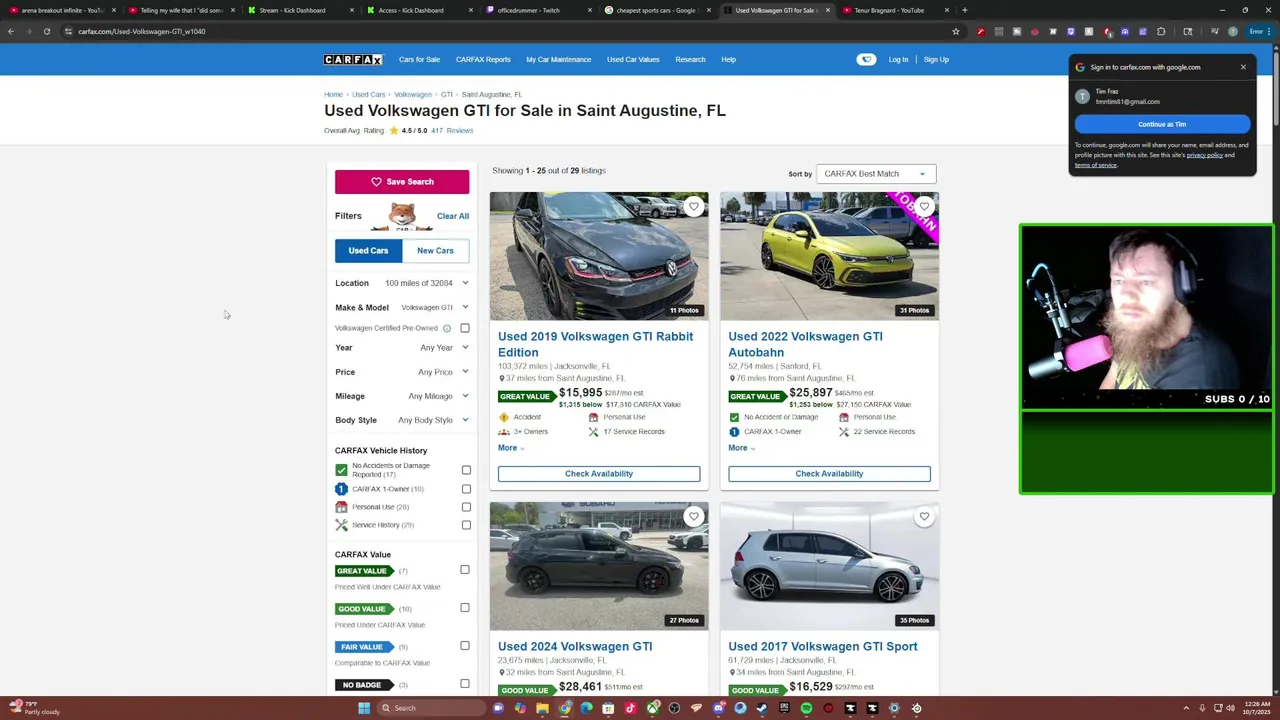Image resolution: width=1280 pixels, height=720 pixels.
Task: Open Used Car Values menu
Action: pos(633,60)
